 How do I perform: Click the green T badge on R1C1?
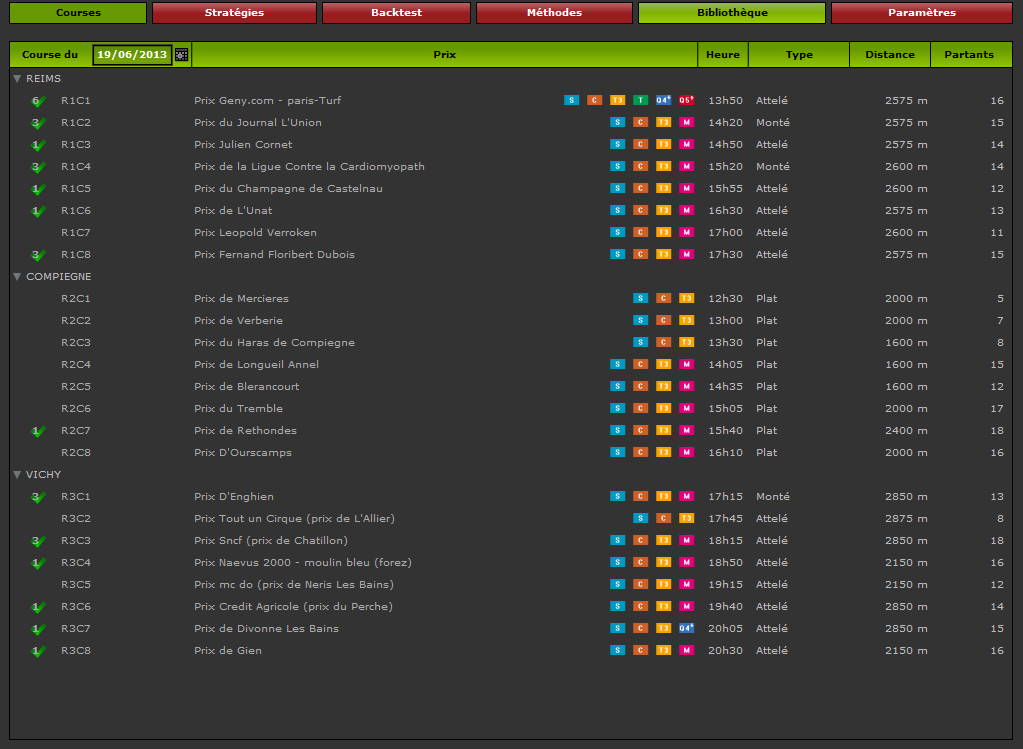pyautogui.click(x=640, y=100)
